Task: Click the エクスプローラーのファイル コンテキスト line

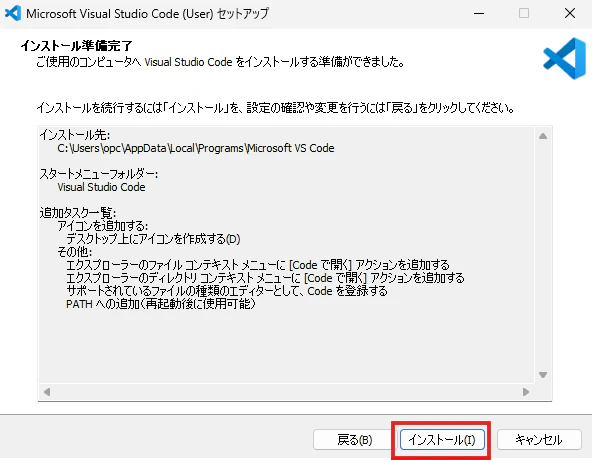Action: [x=257, y=265]
